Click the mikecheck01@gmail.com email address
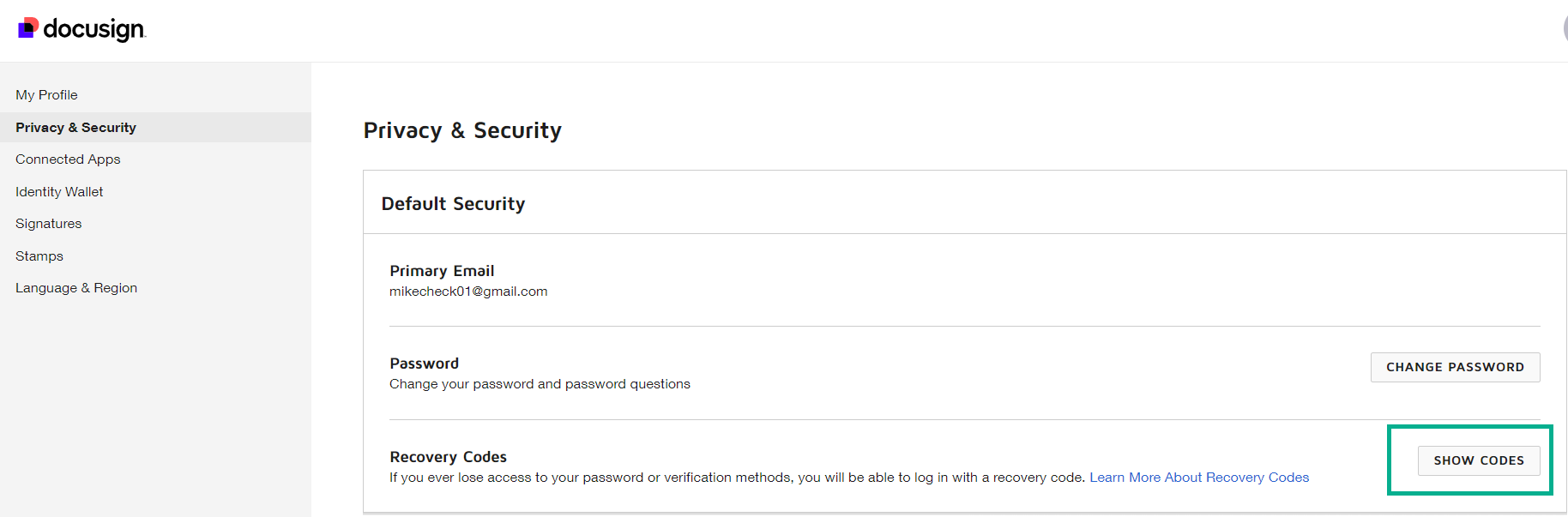 (x=468, y=292)
